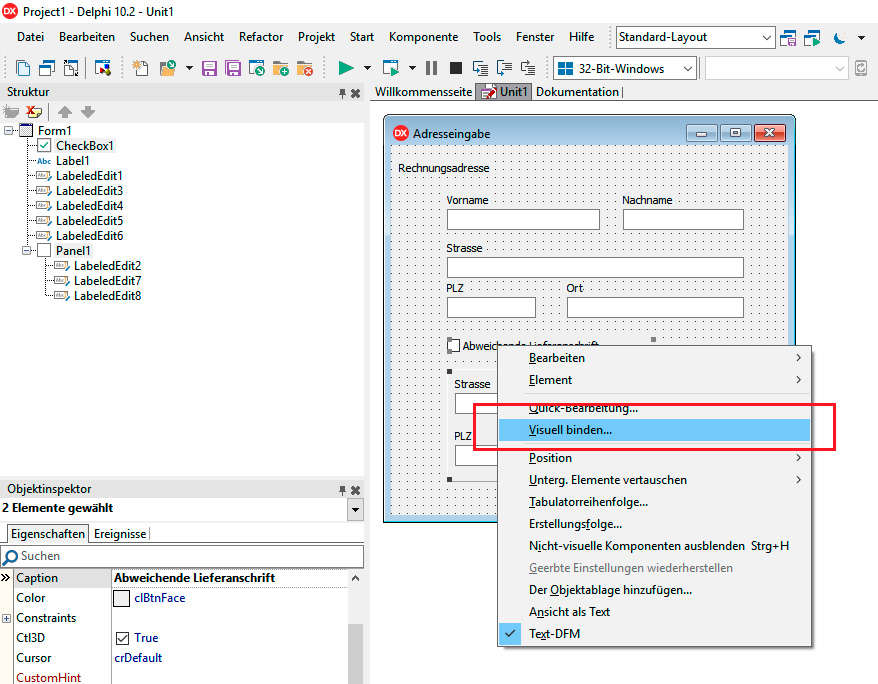Viewport: 878px width, 684px height.
Task: Choose Visuell binden... from the context menu
Action: click(x=654, y=430)
